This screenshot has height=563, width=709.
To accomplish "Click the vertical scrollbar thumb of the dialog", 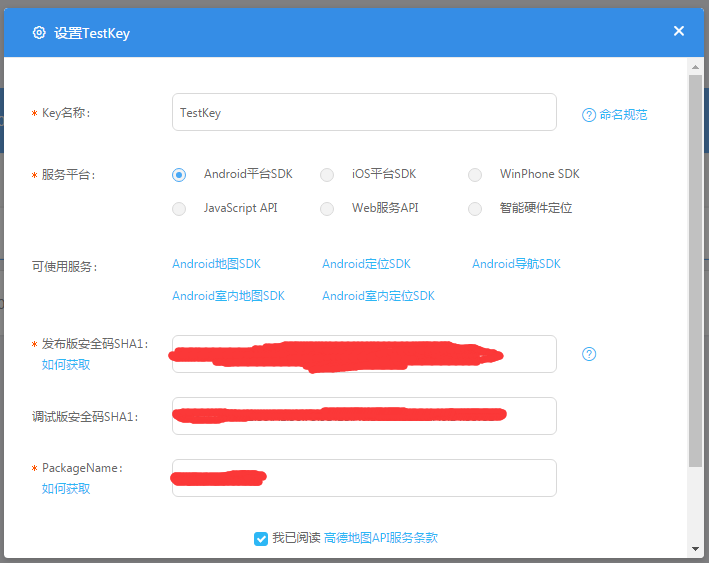I will point(695,271).
